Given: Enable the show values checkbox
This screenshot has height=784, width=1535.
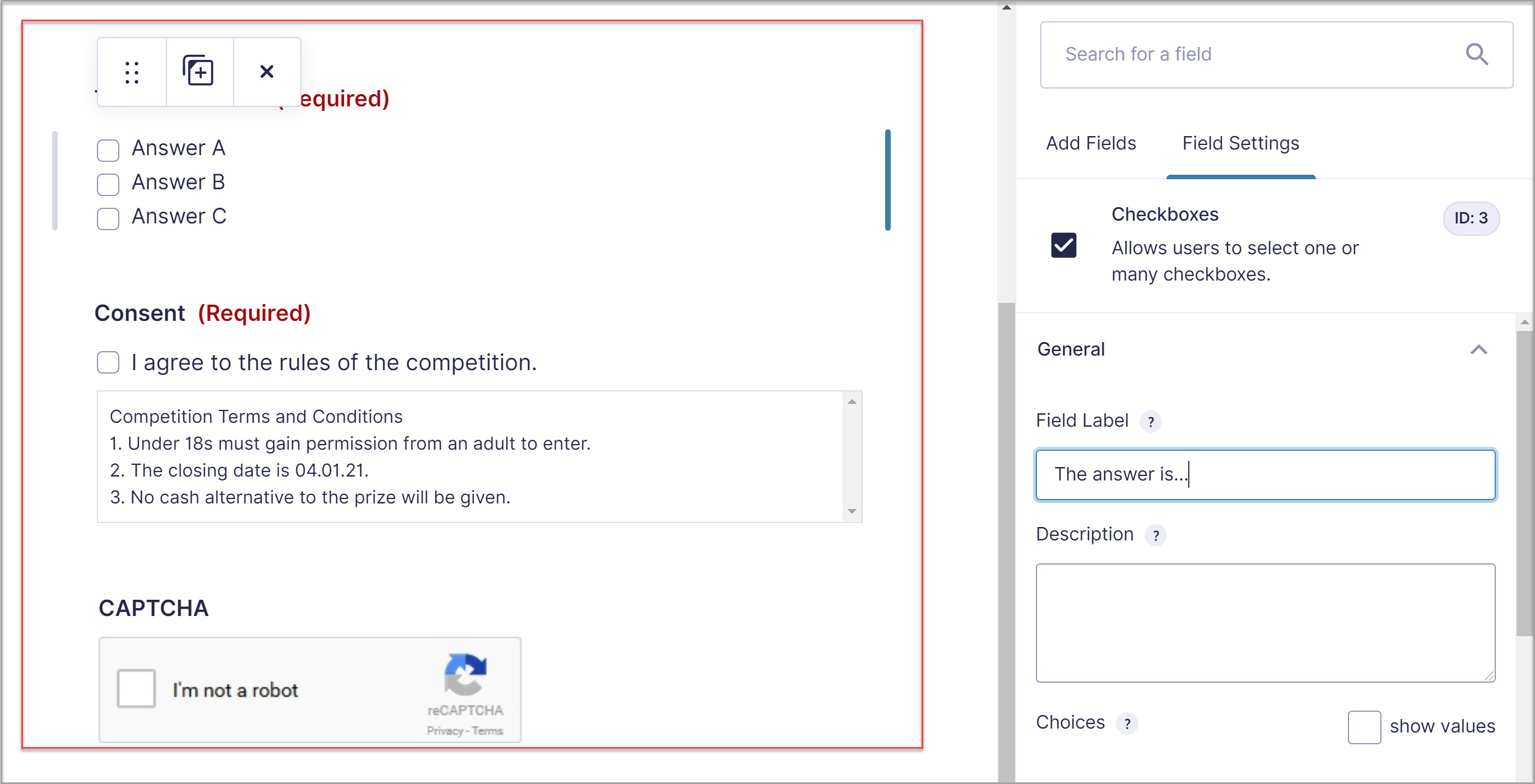Looking at the screenshot, I should coord(1364,727).
